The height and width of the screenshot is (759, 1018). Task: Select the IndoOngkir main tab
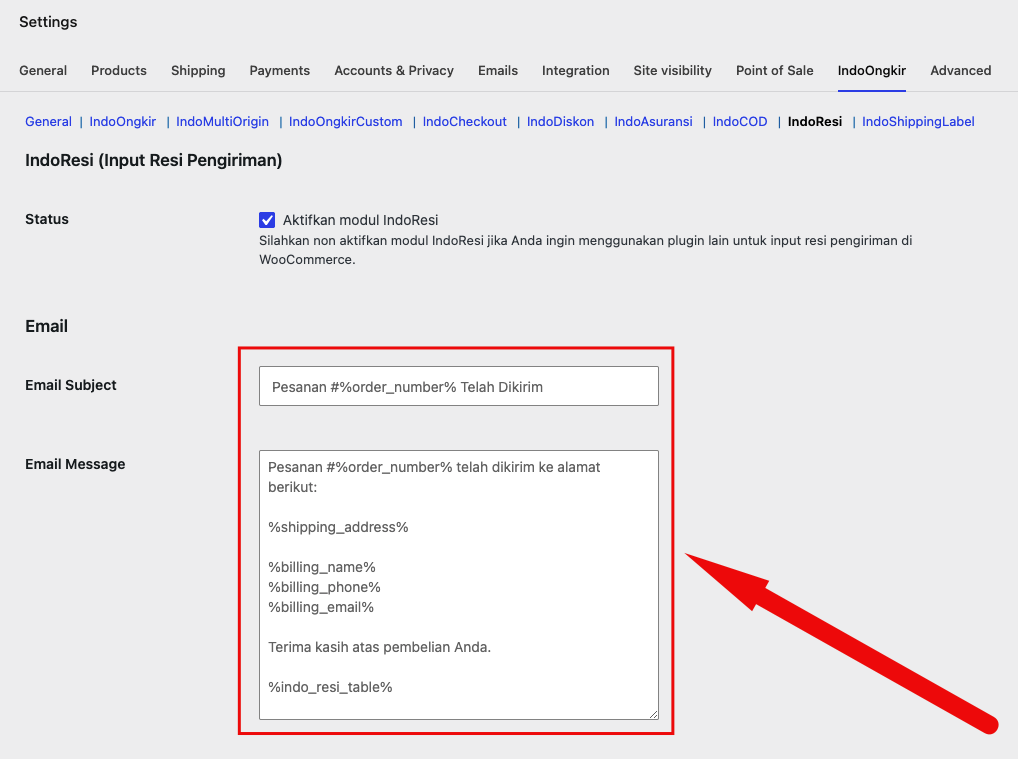(872, 70)
